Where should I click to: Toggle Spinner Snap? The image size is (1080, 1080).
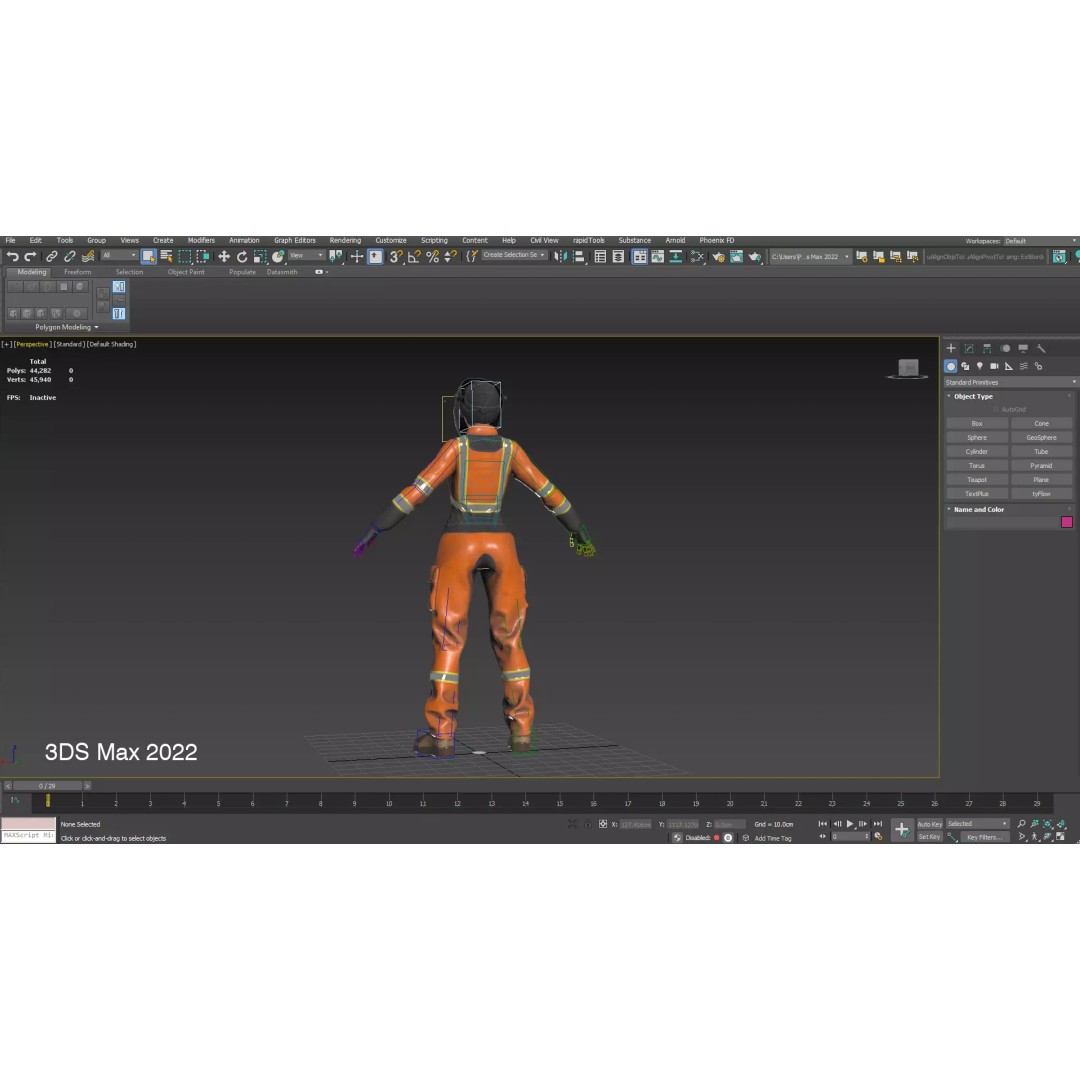coord(450,256)
